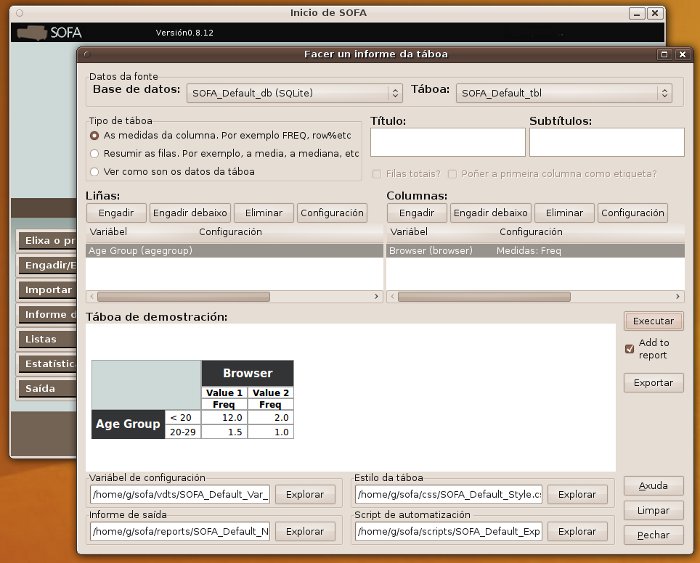
Task: Click the Executar button
Action: (654, 321)
